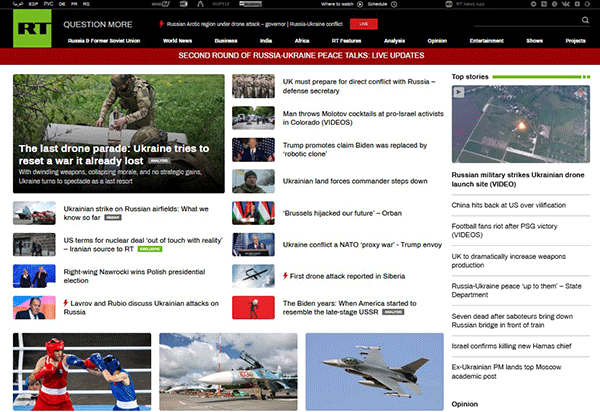Click the F-16 in flight image card
This screenshot has height=412, width=600.
375,371
